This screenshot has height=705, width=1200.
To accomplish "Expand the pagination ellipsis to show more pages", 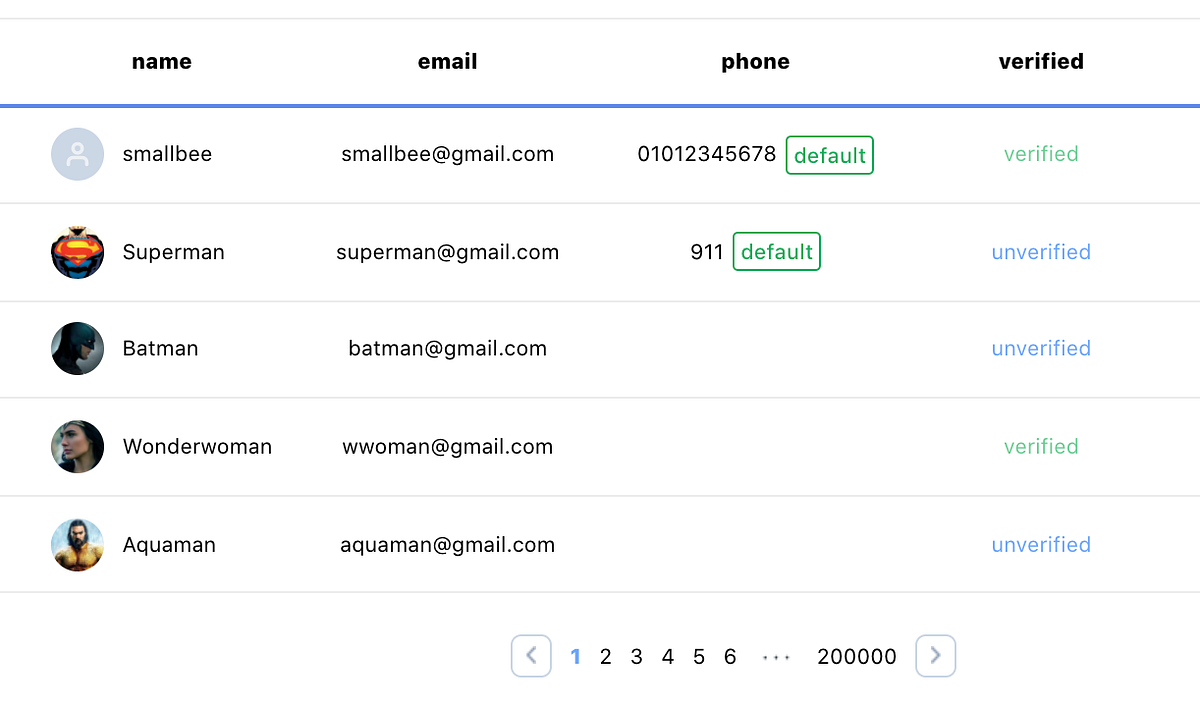I will click(776, 656).
